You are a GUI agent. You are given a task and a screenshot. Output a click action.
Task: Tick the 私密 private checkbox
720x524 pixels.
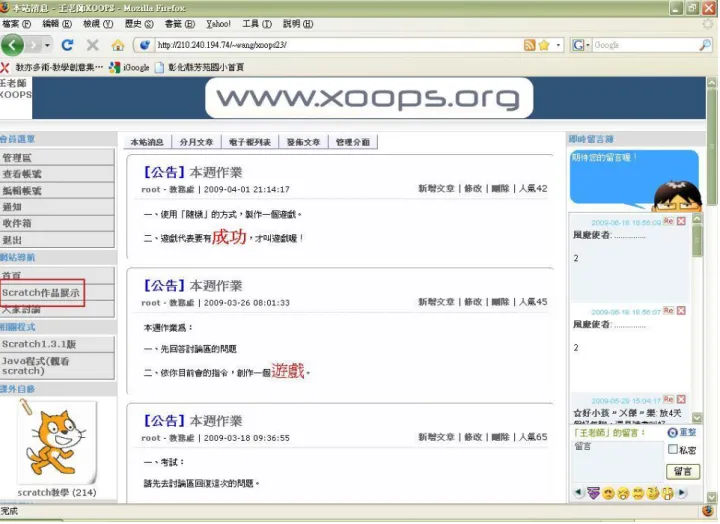pos(673,449)
